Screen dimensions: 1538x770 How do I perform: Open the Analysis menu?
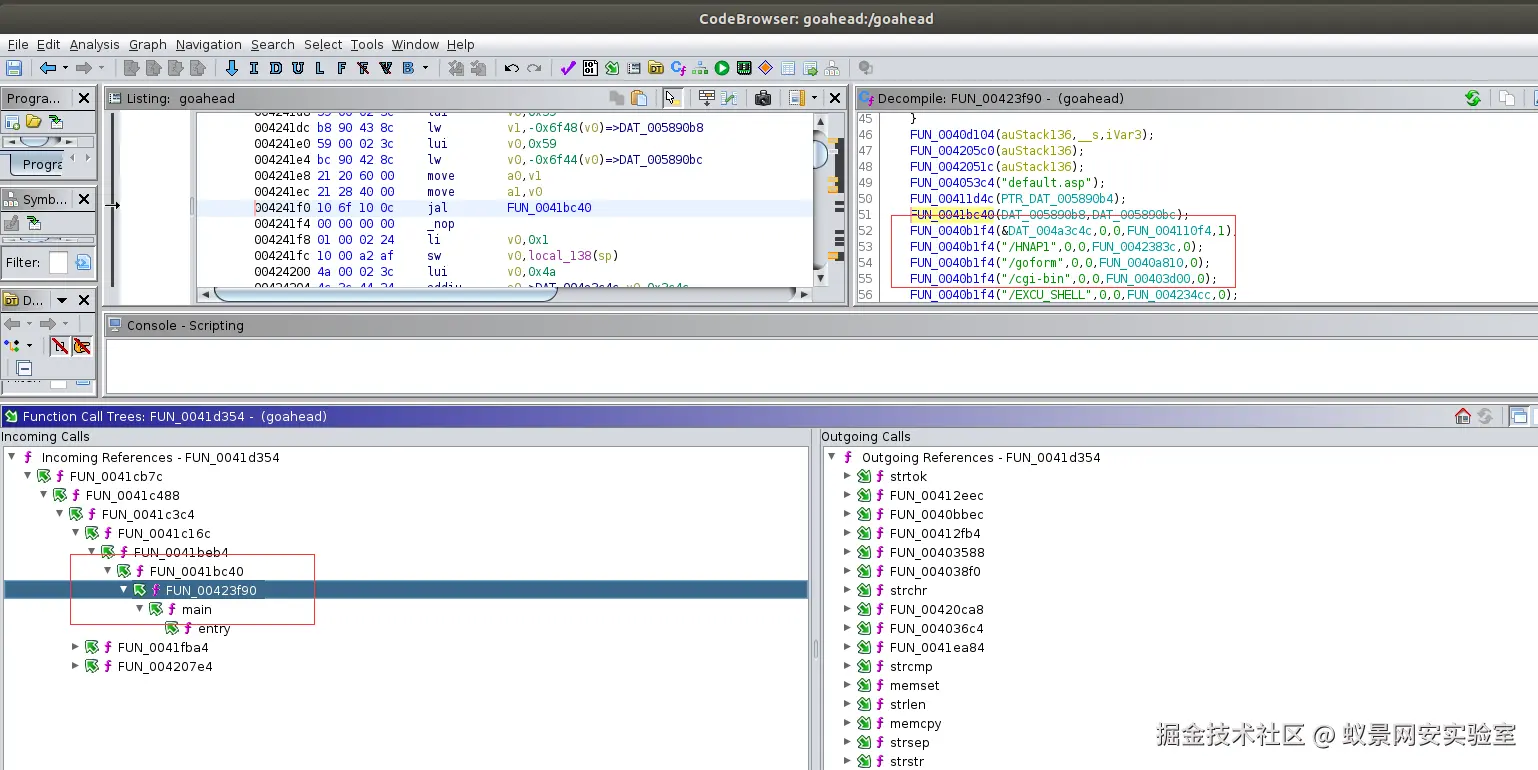coord(94,44)
